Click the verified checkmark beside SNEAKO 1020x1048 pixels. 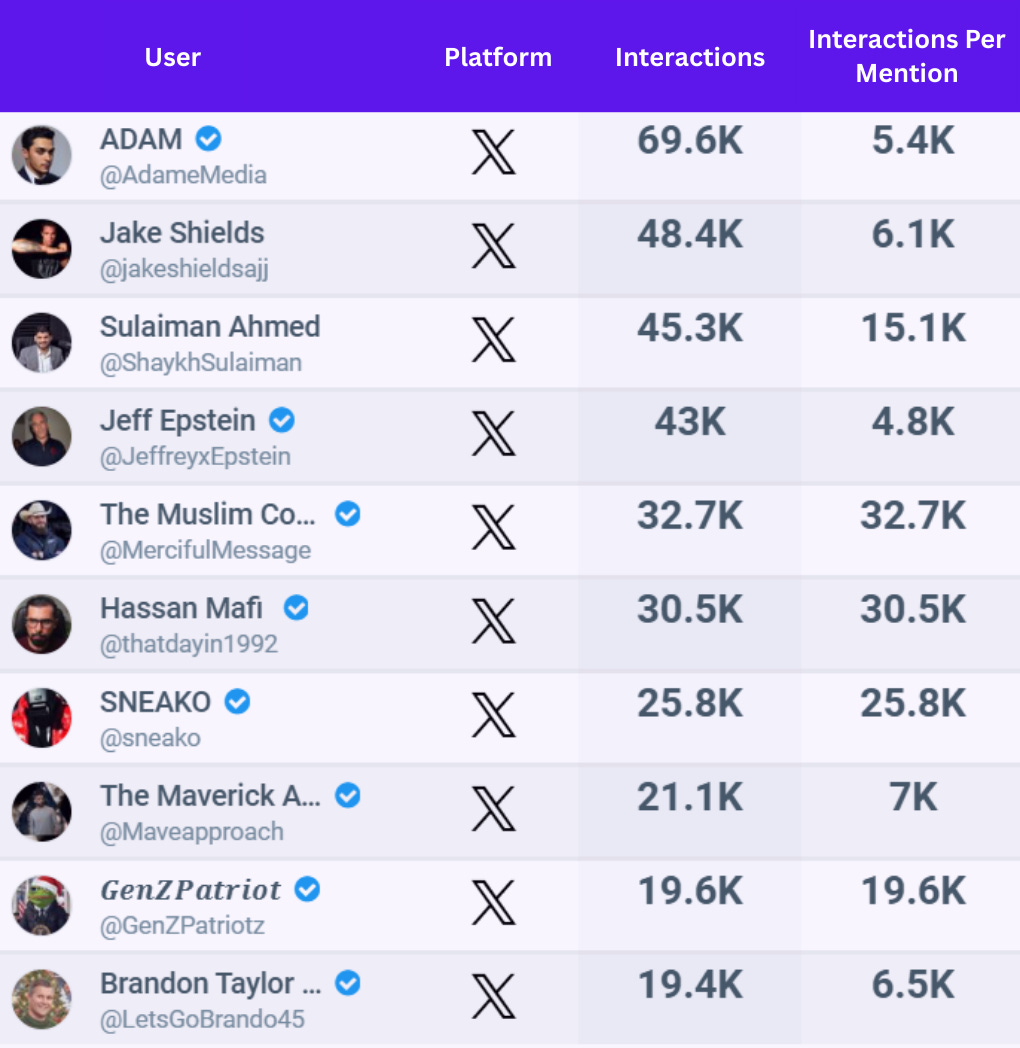pos(237,702)
